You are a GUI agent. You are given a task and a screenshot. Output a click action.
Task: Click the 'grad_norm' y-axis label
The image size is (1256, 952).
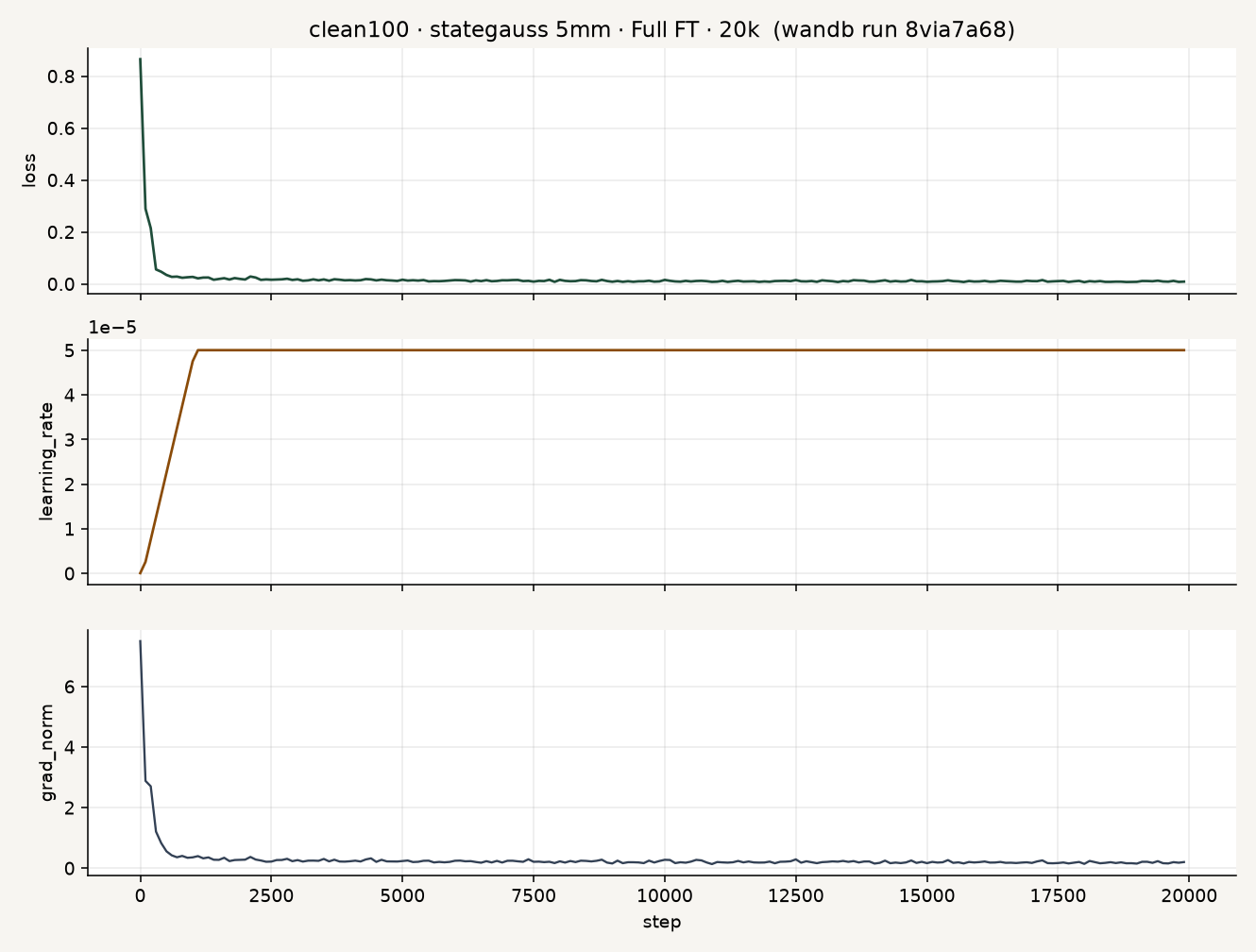[x=46, y=753]
